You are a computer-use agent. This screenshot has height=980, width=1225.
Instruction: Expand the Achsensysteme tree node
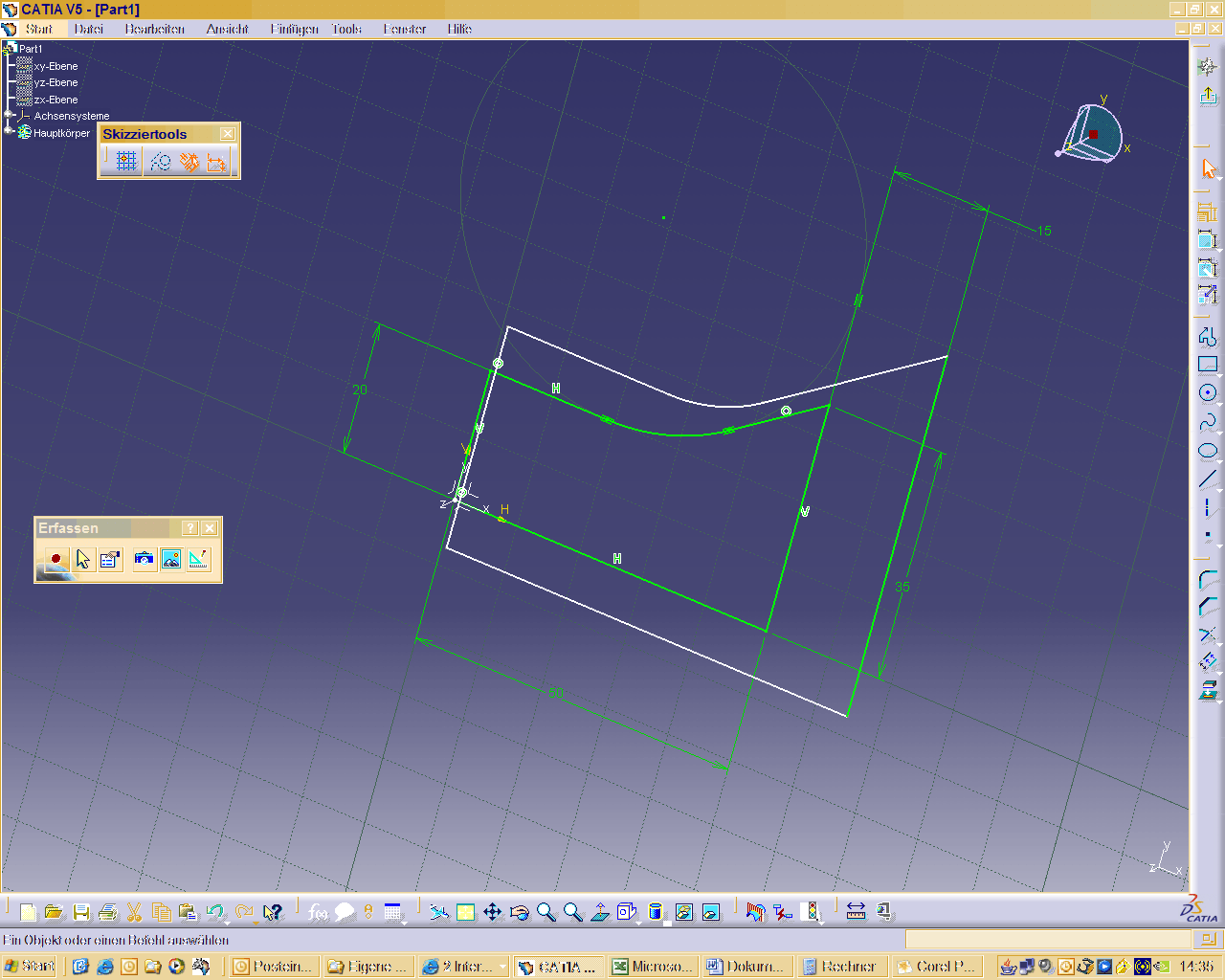(9, 116)
